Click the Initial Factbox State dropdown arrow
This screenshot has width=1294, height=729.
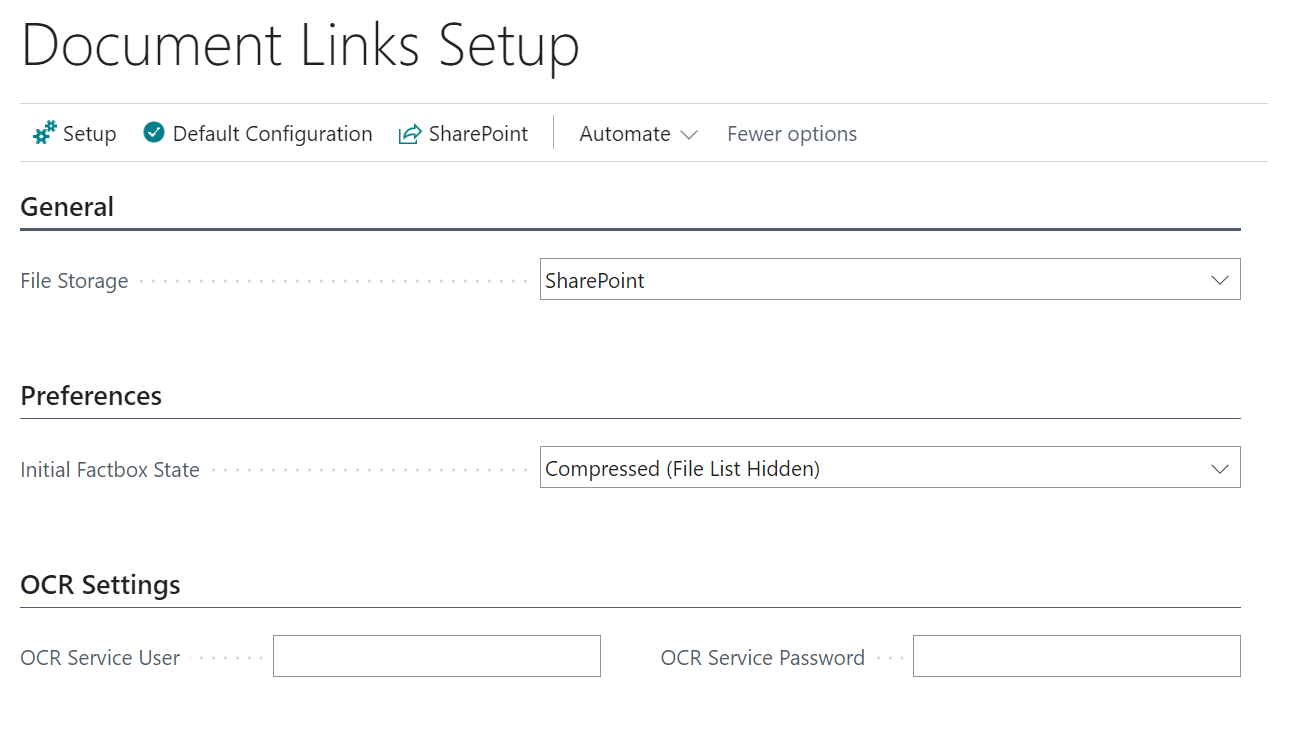(x=1219, y=468)
